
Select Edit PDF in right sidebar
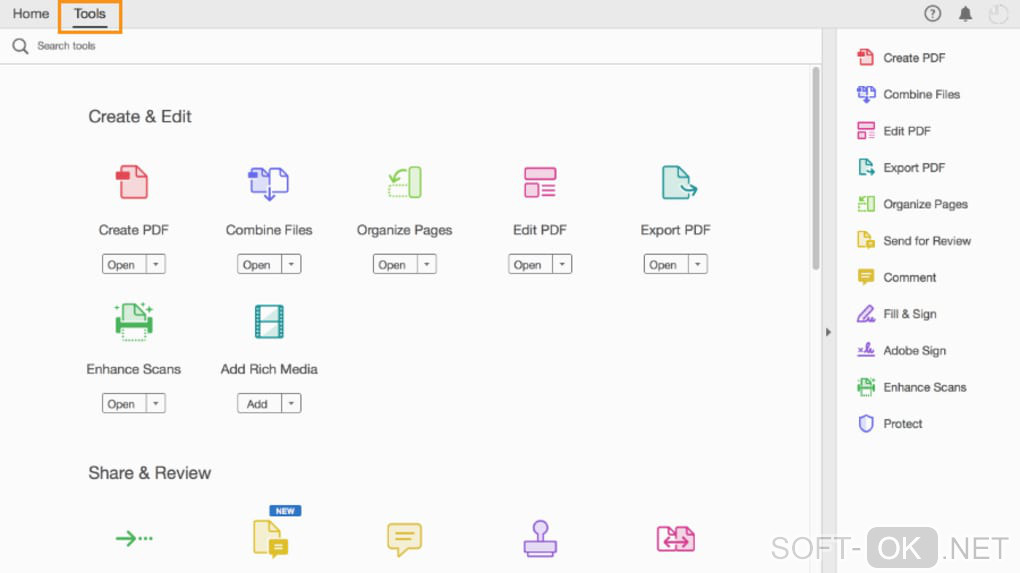click(894, 131)
